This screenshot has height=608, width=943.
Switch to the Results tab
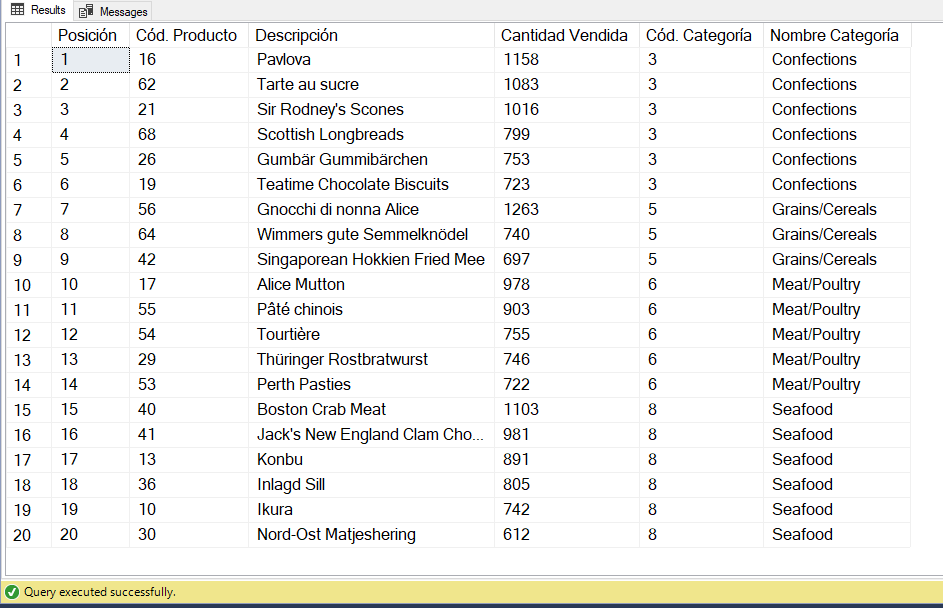click(x=38, y=10)
